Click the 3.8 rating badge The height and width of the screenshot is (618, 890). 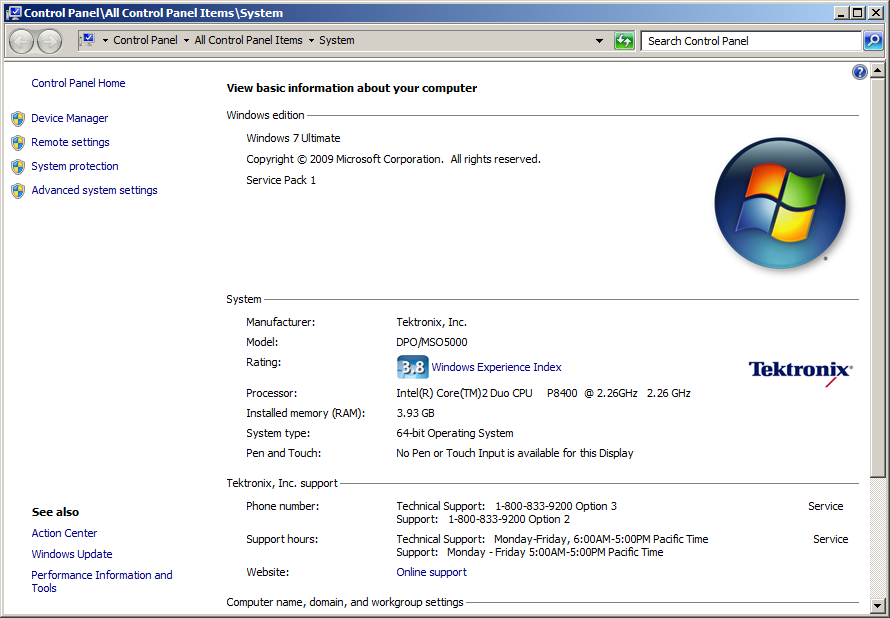[x=412, y=367]
